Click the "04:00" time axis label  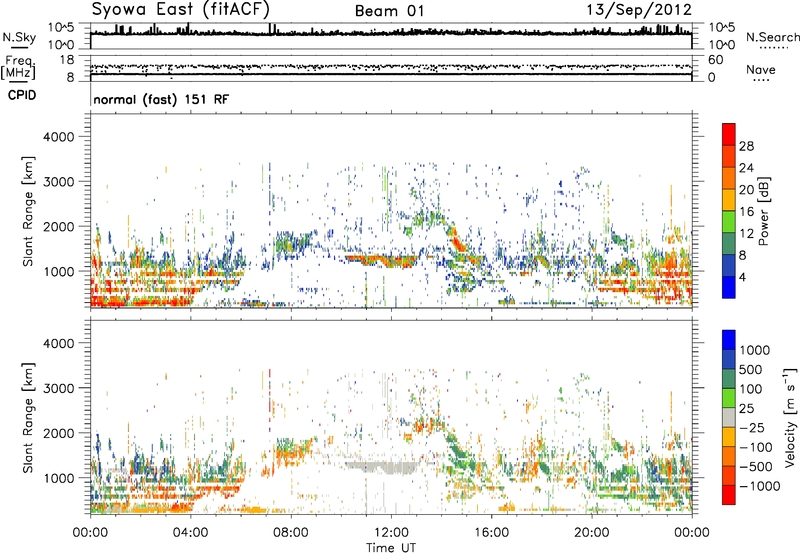191,533
